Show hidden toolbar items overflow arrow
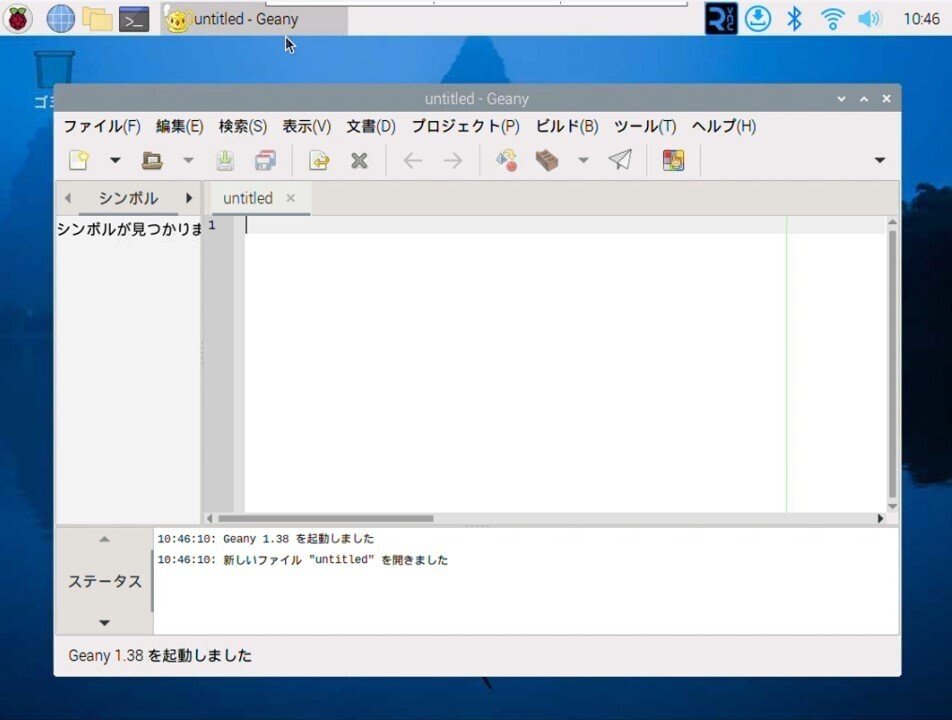Image resolution: width=952 pixels, height=720 pixels. [x=880, y=160]
